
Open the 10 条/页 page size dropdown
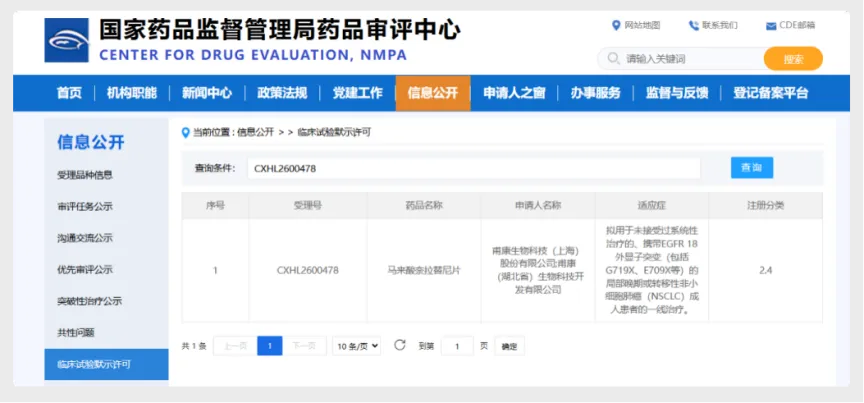coord(357,346)
